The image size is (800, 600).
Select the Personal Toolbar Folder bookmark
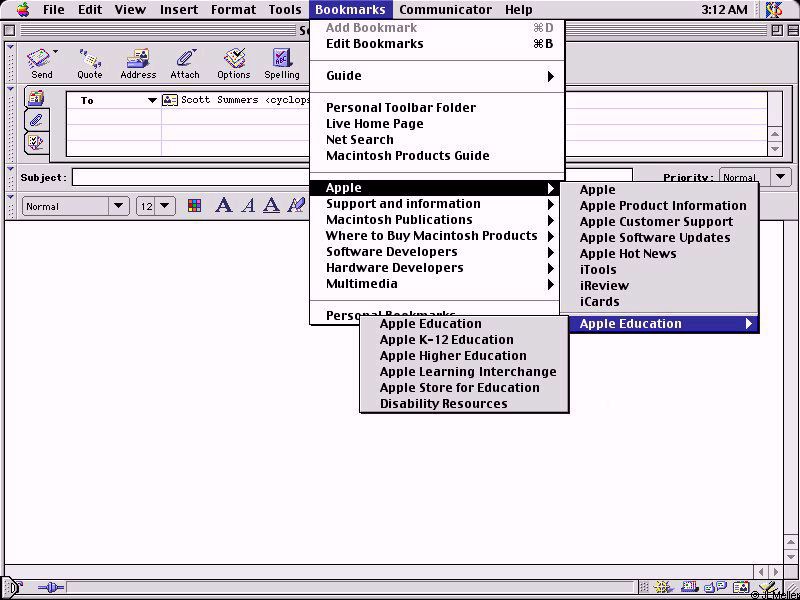tap(437, 108)
